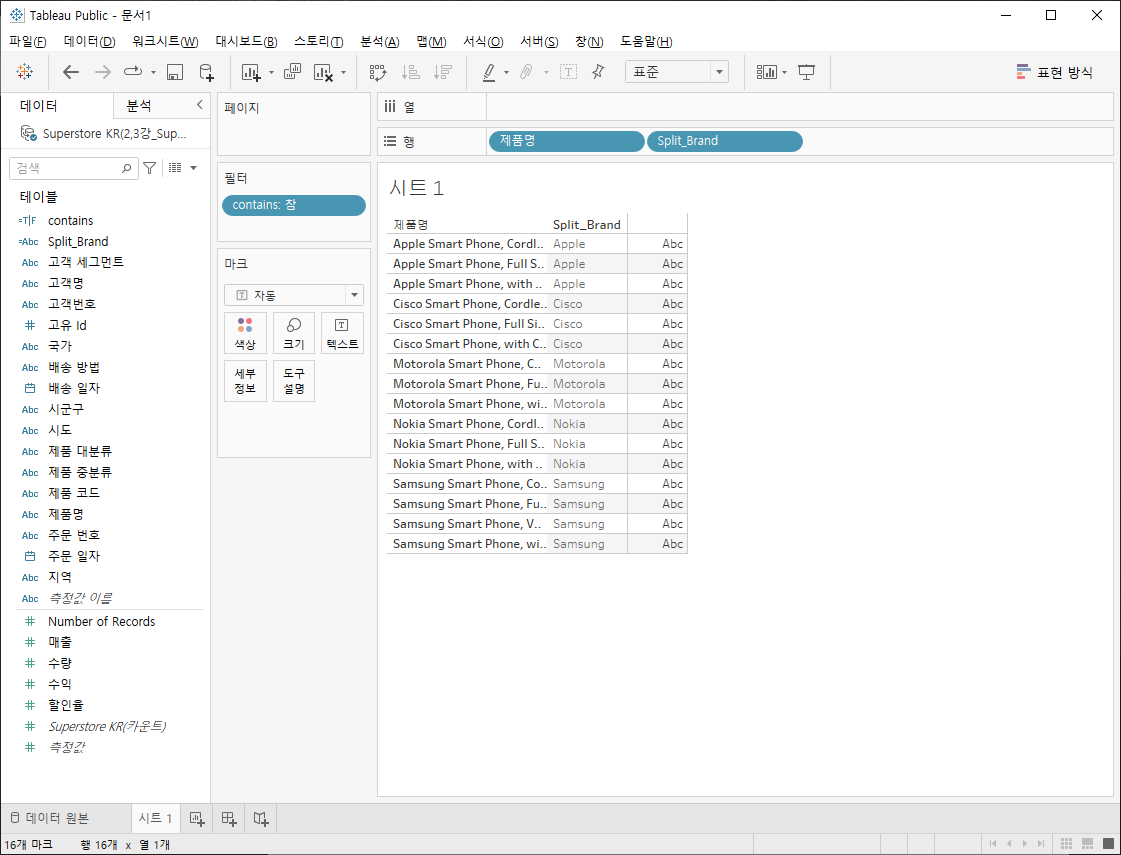The image size is (1121, 855).
Task: Click the Undo back arrow
Action: click(71, 71)
